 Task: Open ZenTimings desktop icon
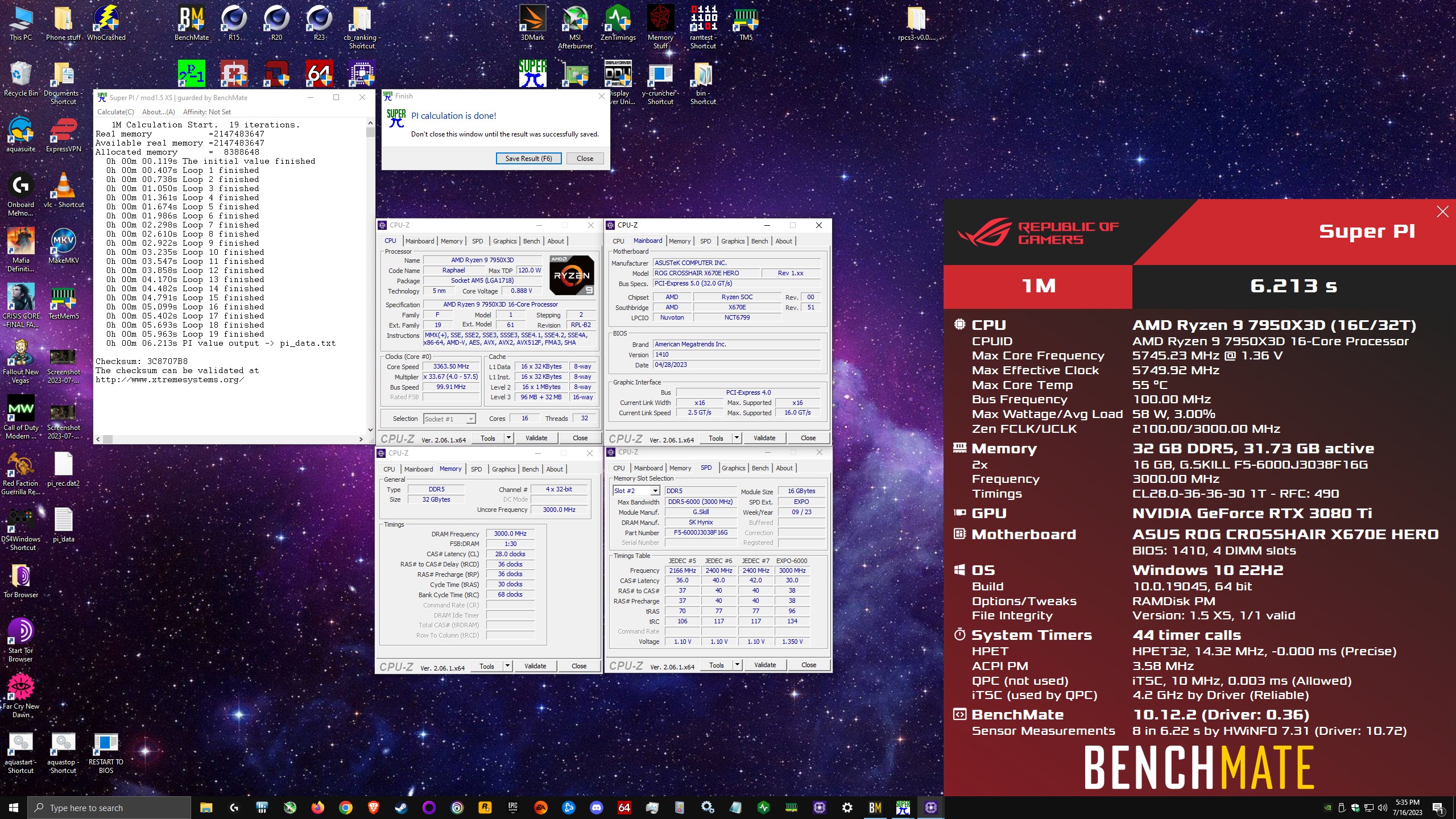[618, 23]
